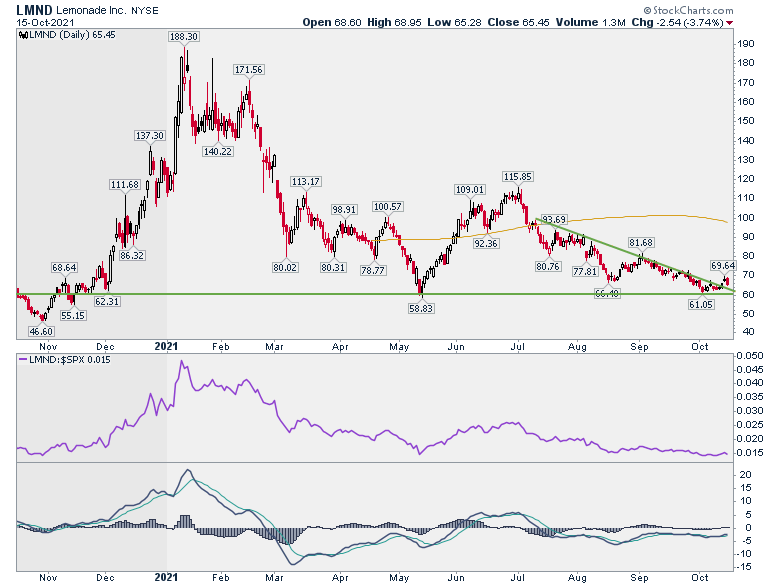
Task: Click the LMND:$SPX 0.015 legend label
Action: [70, 360]
